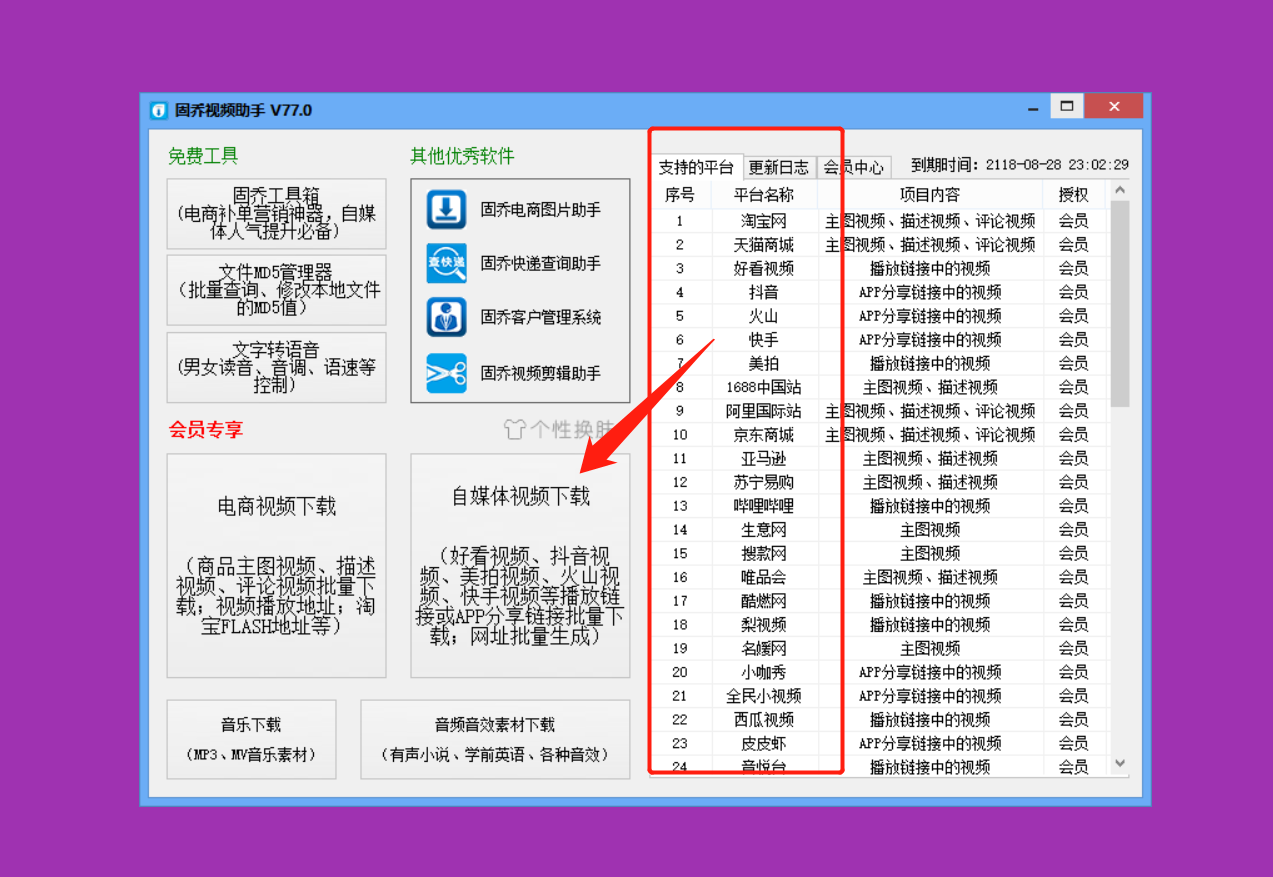The height and width of the screenshot is (877, 1273).
Task: Click the 其他优秀软件 heading
Action: click(462, 156)
